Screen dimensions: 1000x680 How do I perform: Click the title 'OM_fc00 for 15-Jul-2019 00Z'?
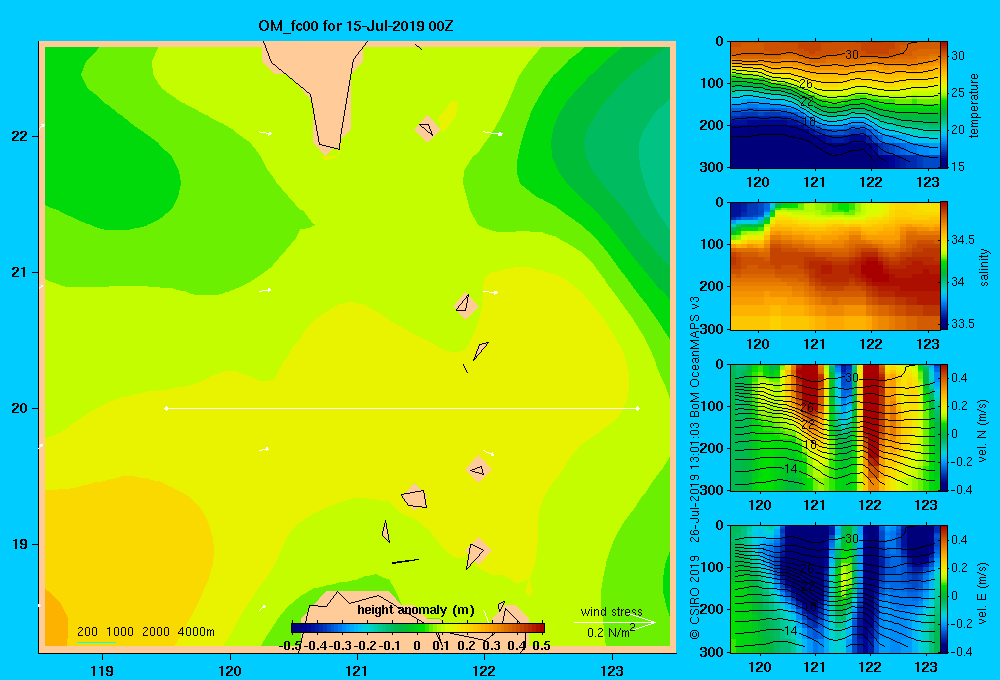(x=355, y=26)
